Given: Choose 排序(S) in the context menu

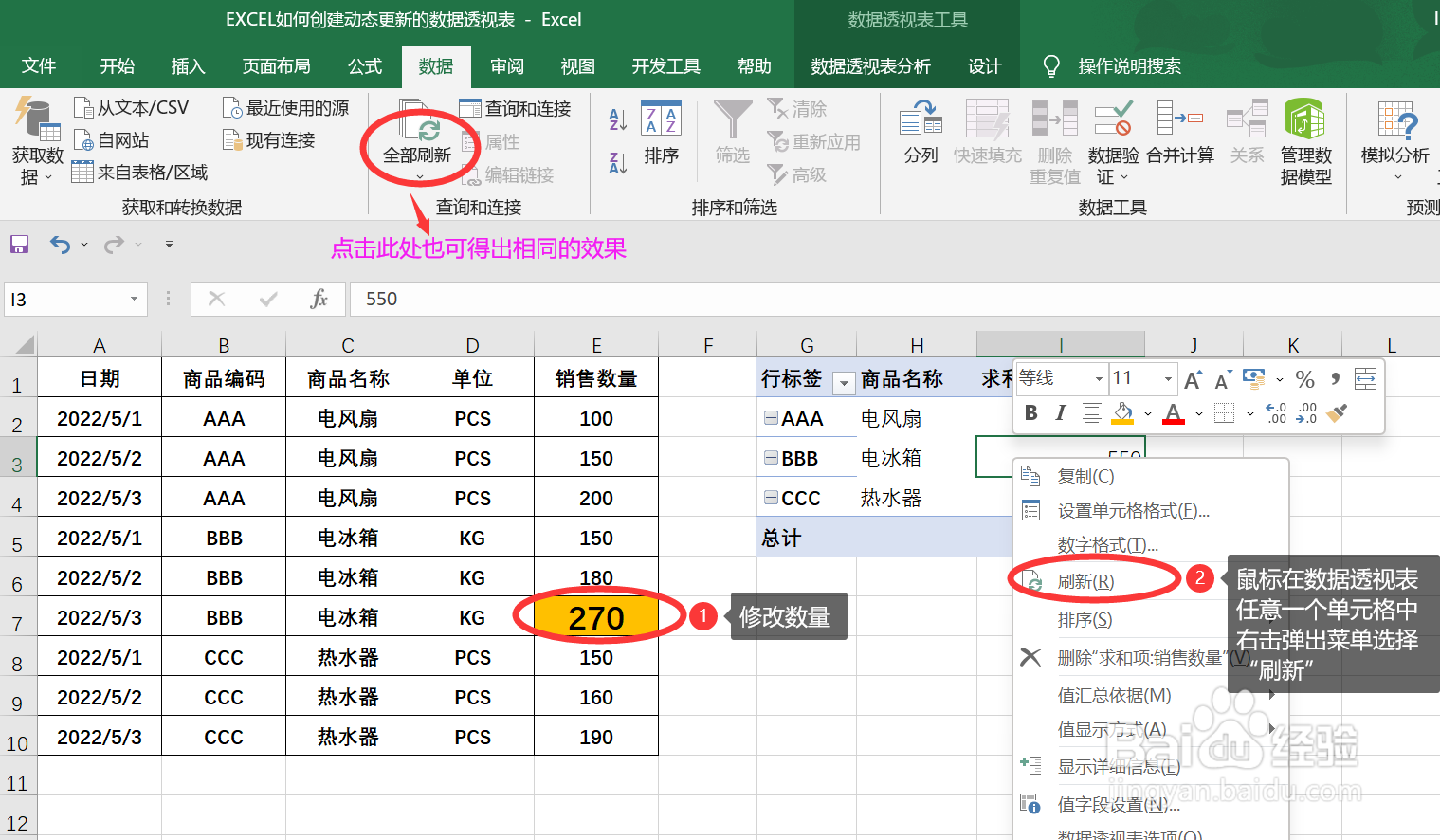Looking at the screenshot, I should click(1151, 619).
